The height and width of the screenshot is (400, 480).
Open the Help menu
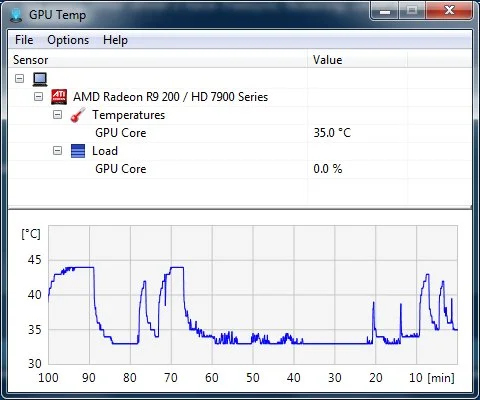(115, 40)
